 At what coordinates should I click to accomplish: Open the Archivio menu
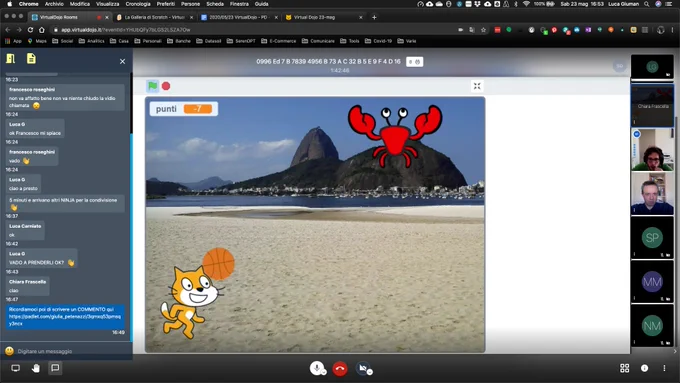54,4
